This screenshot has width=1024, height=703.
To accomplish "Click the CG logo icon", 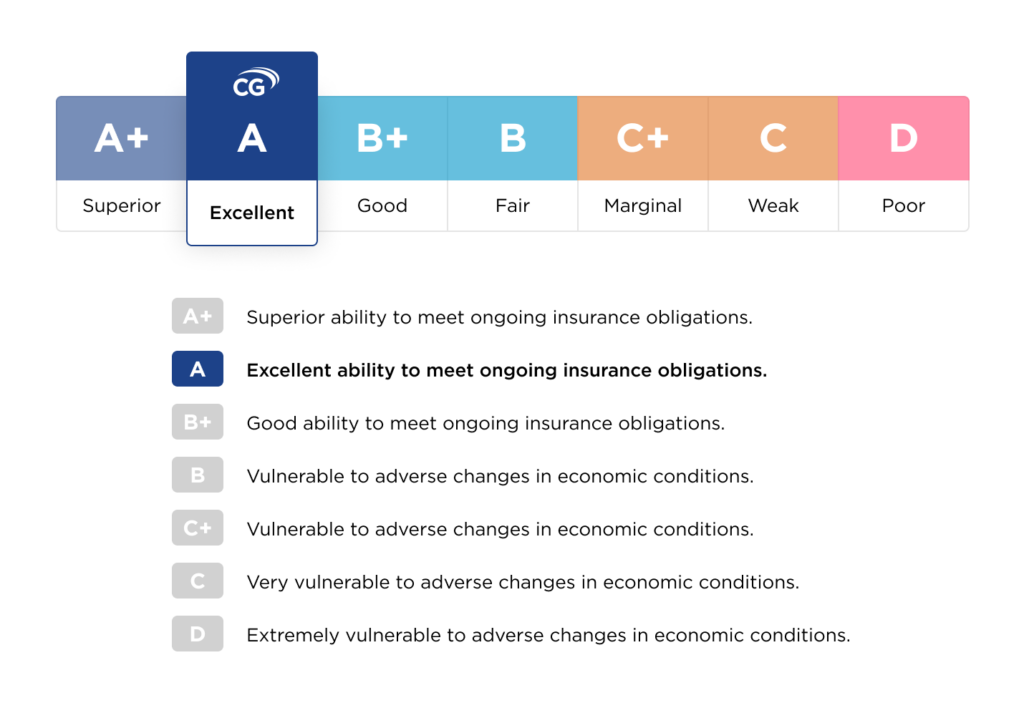I will click(255, 83).
